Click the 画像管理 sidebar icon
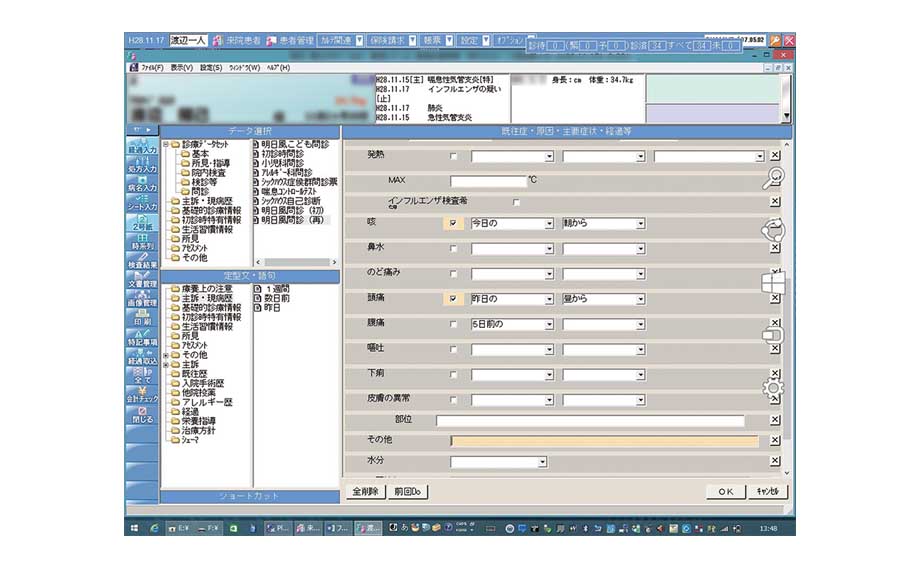Image resolution: width=920 pixels, height=568 pixels. point(142,299)
